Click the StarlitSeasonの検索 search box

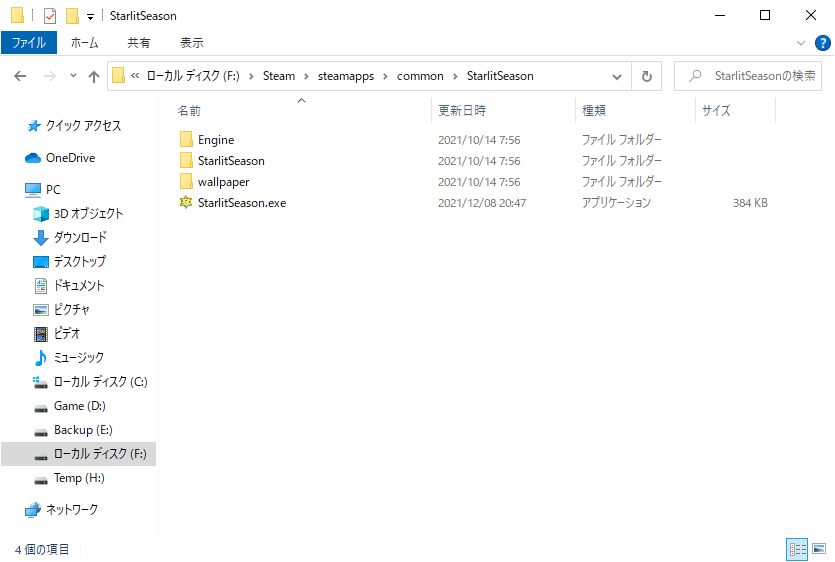(x=748, y=76)
